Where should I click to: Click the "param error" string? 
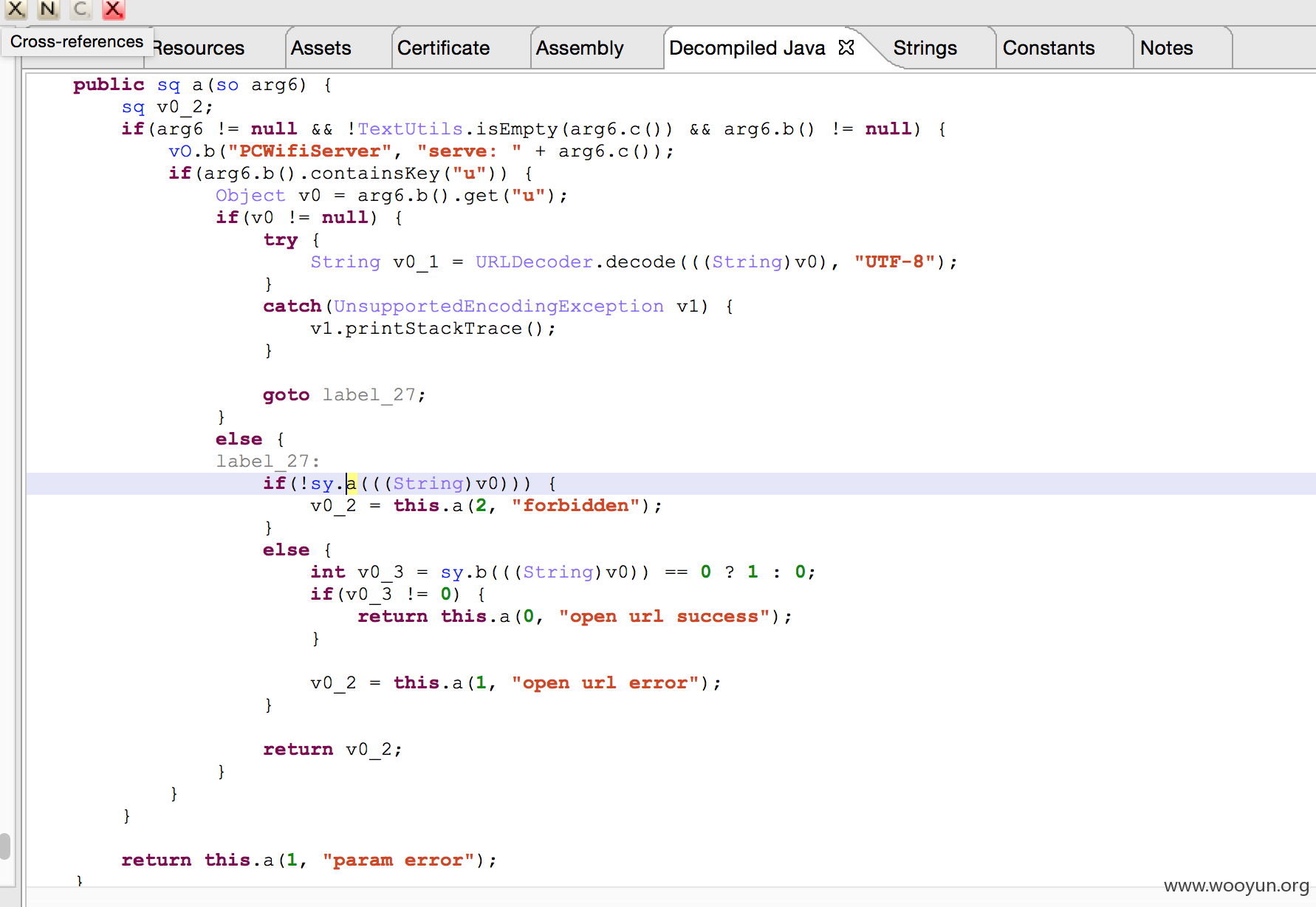pos(399,860)
